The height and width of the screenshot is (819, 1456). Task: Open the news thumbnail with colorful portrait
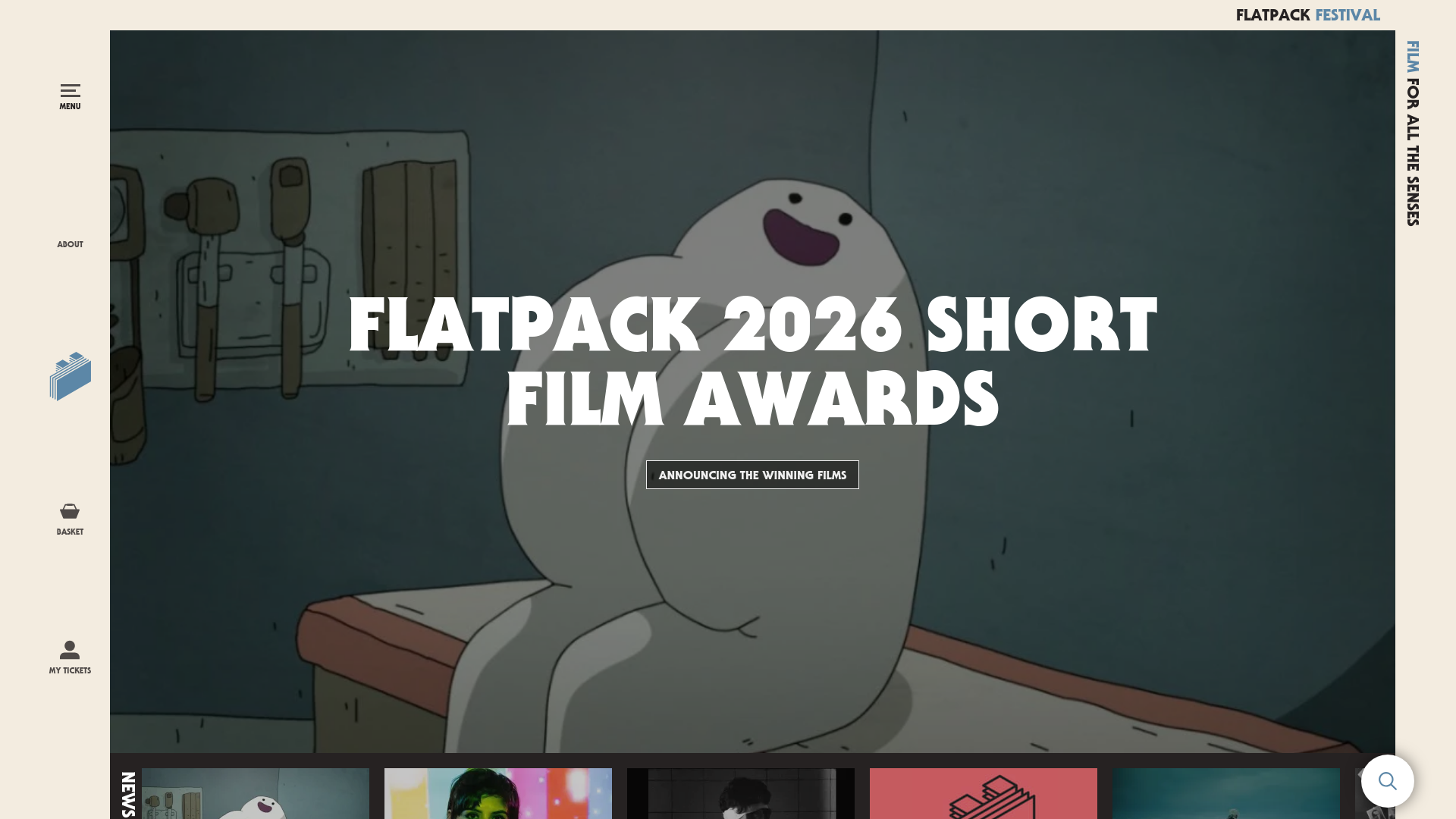(x=498, y=793)
